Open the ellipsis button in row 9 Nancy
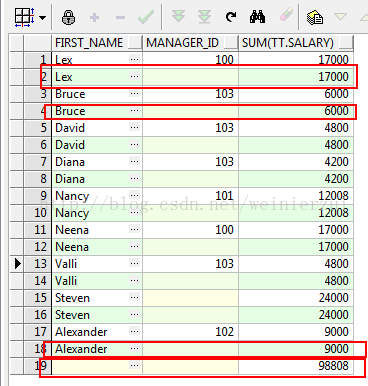Viewport: 368px width, 386px height. coord(134,195)
